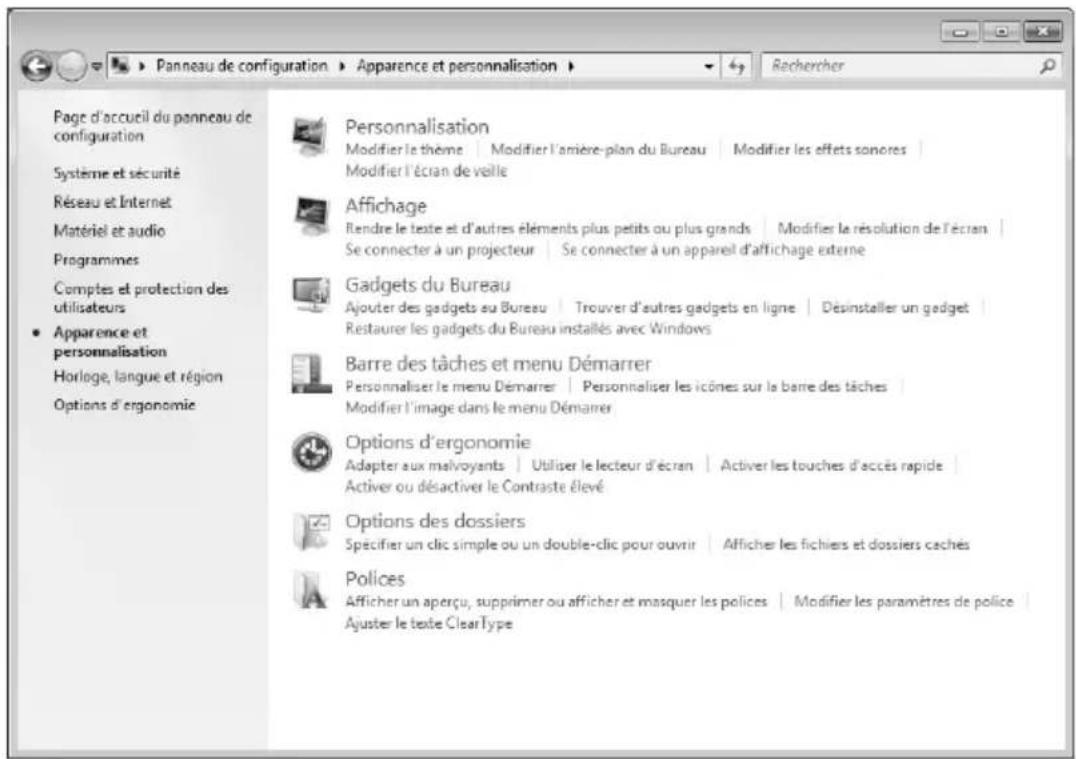Open the address bar history dropdown arrow
Viewport: 1076px width, 759px height.
click(x=709, y=67)
